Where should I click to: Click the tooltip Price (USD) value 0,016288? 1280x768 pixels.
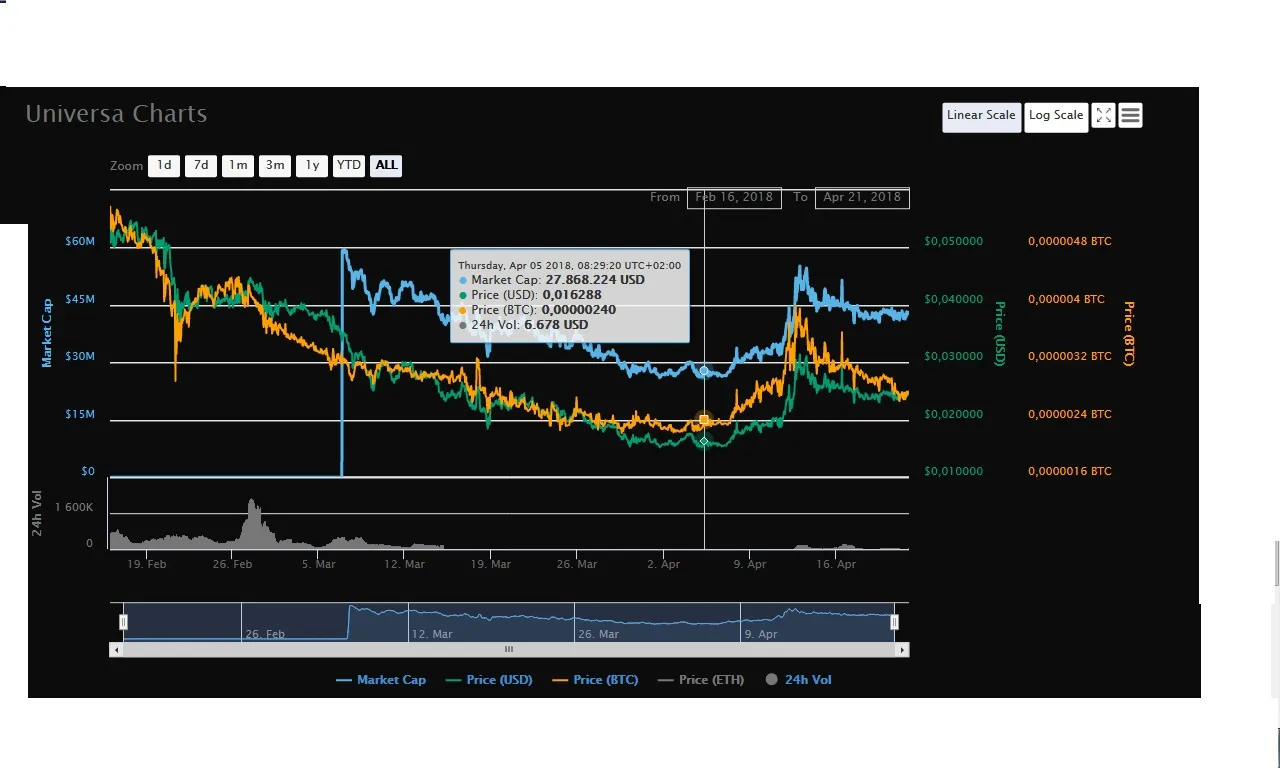pyautogui.click(x=572, y=295)
